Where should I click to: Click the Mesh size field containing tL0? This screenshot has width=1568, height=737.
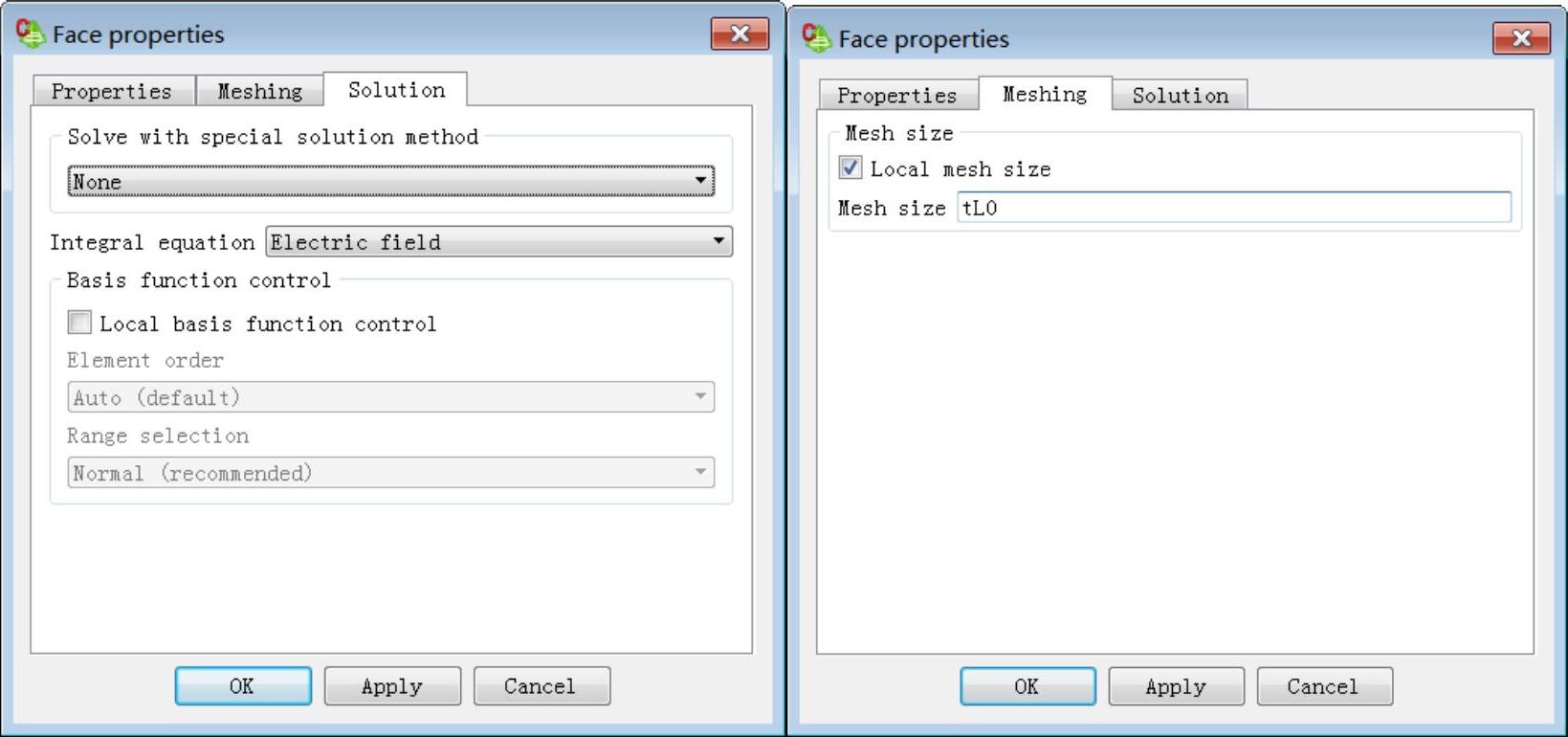1234,208
